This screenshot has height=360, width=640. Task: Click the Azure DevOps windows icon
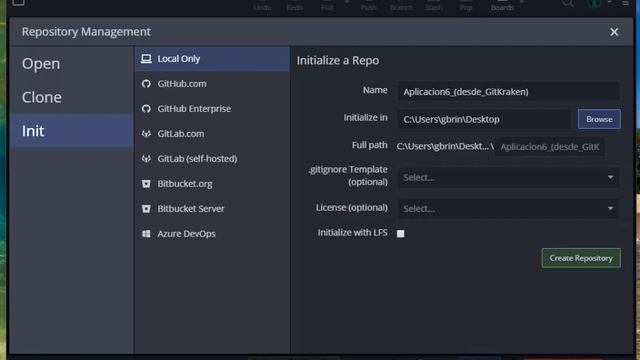(146, 233)
